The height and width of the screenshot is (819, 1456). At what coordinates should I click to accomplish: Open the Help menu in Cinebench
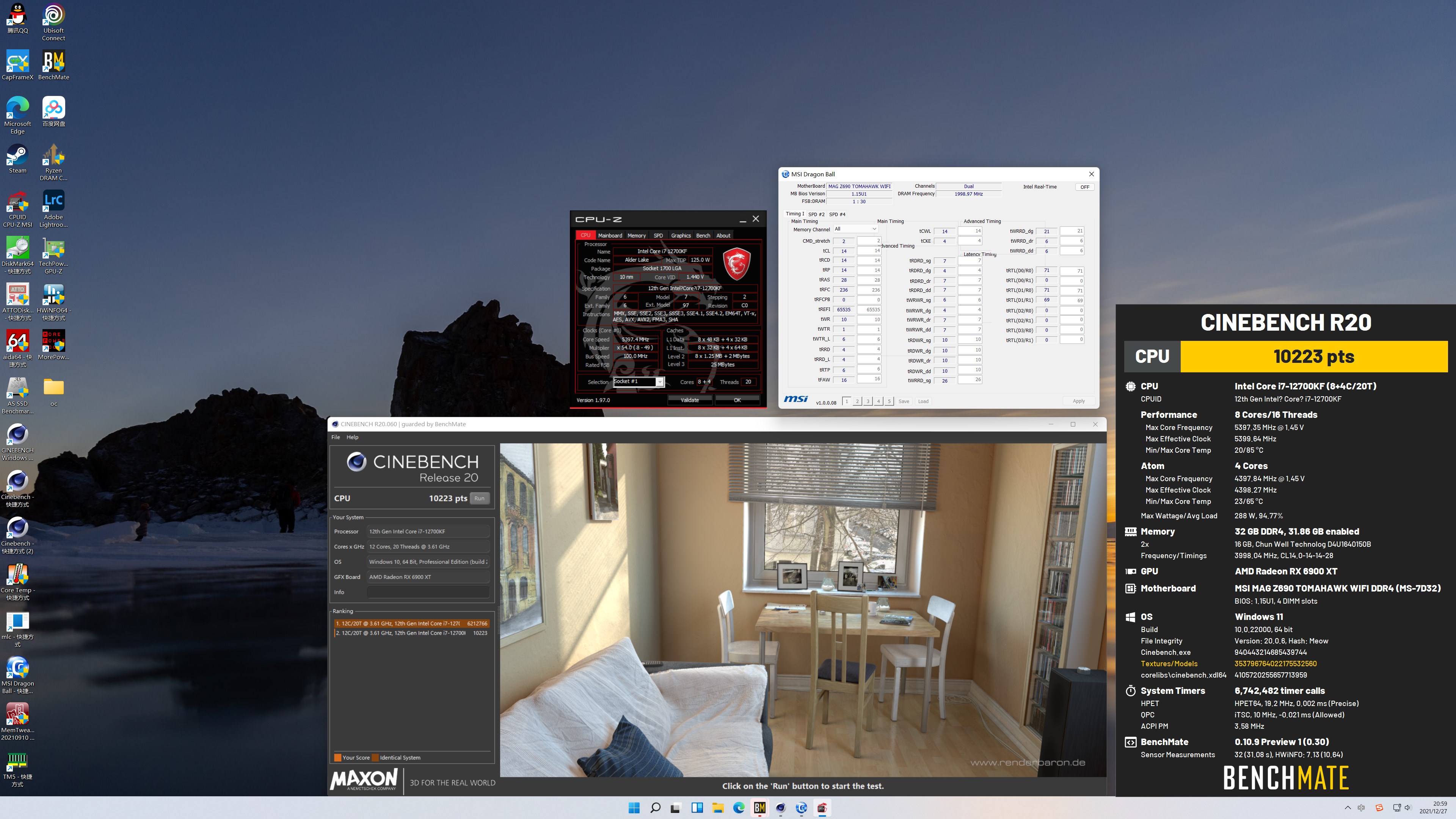[x=352, y=437]
